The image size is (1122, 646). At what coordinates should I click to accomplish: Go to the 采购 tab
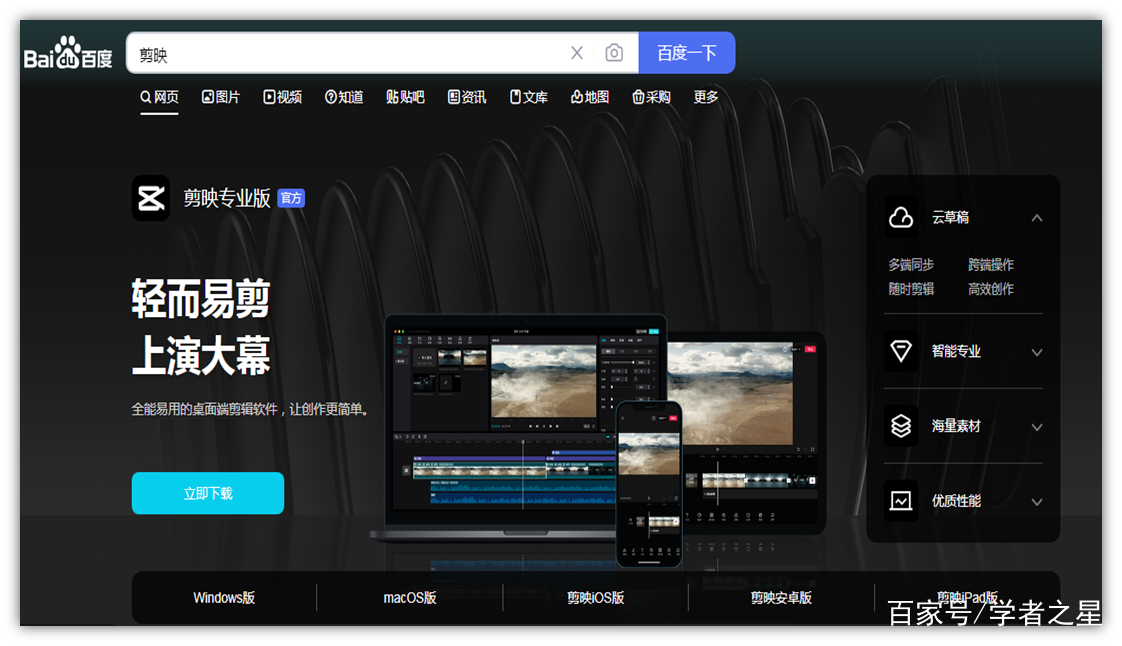click(x=652, y=97)
